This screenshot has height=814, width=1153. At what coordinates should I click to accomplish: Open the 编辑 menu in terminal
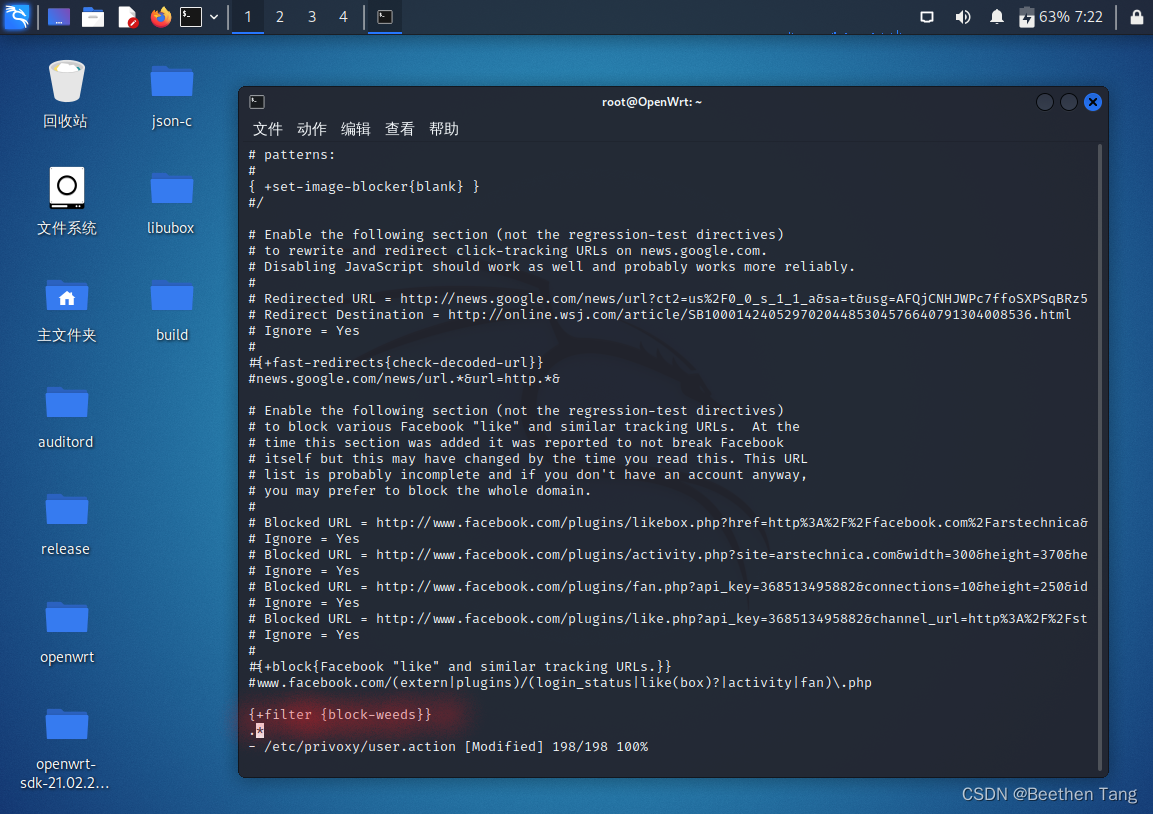click(x=356, y=129)
